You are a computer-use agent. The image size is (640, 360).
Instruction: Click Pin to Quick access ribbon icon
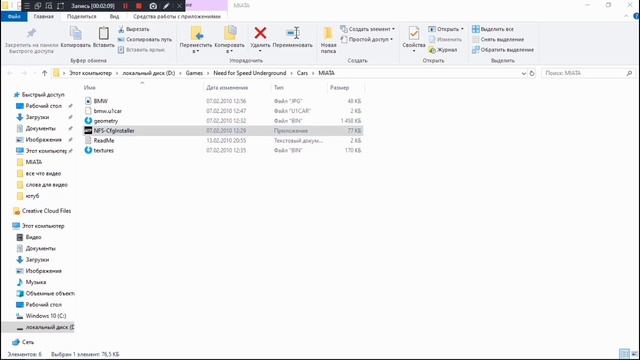tap(31, 33)
